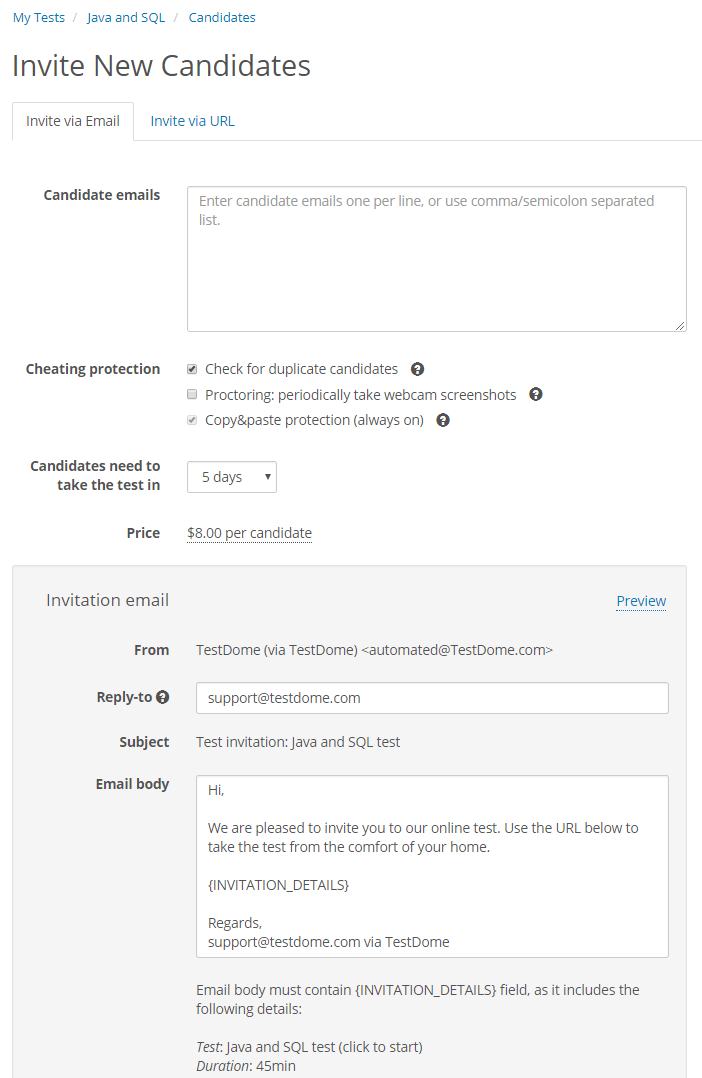The height and width of the screenshot is (1078, 702).
Task: Click the Reply-to email input field
Action: (432, 698)
